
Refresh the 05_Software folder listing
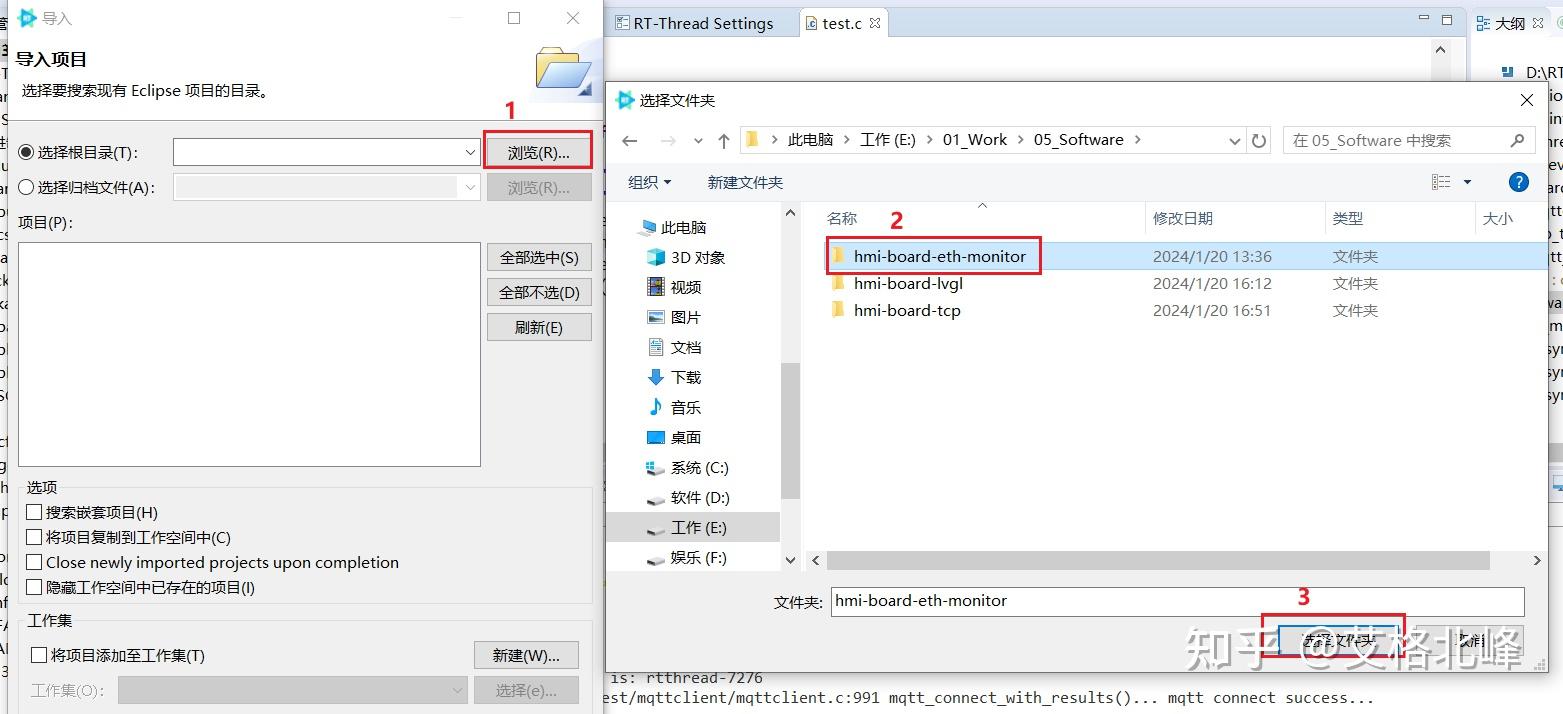click(1259, 141)
